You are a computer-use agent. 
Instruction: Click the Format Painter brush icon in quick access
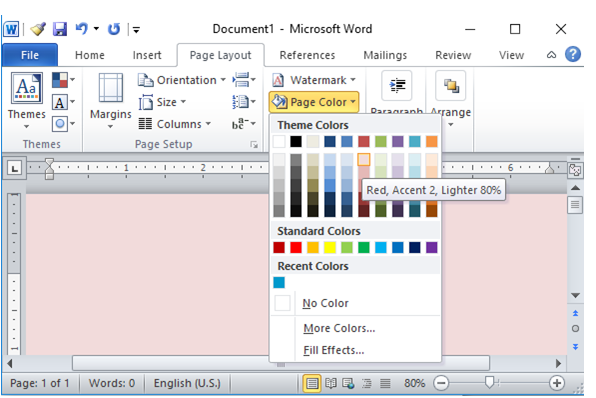[x=38, y=29]
